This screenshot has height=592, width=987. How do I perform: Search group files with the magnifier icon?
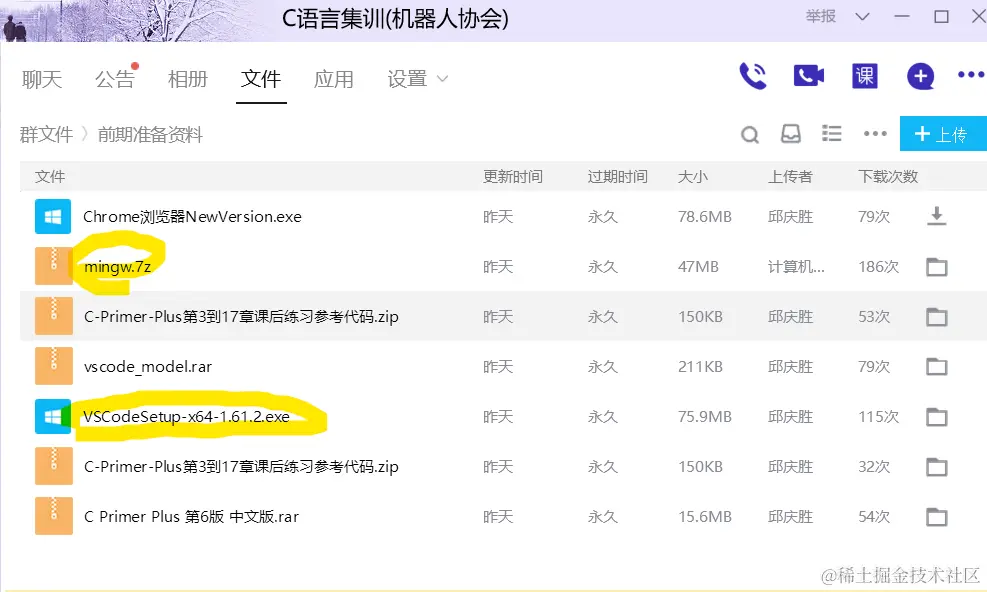[750, 133]
